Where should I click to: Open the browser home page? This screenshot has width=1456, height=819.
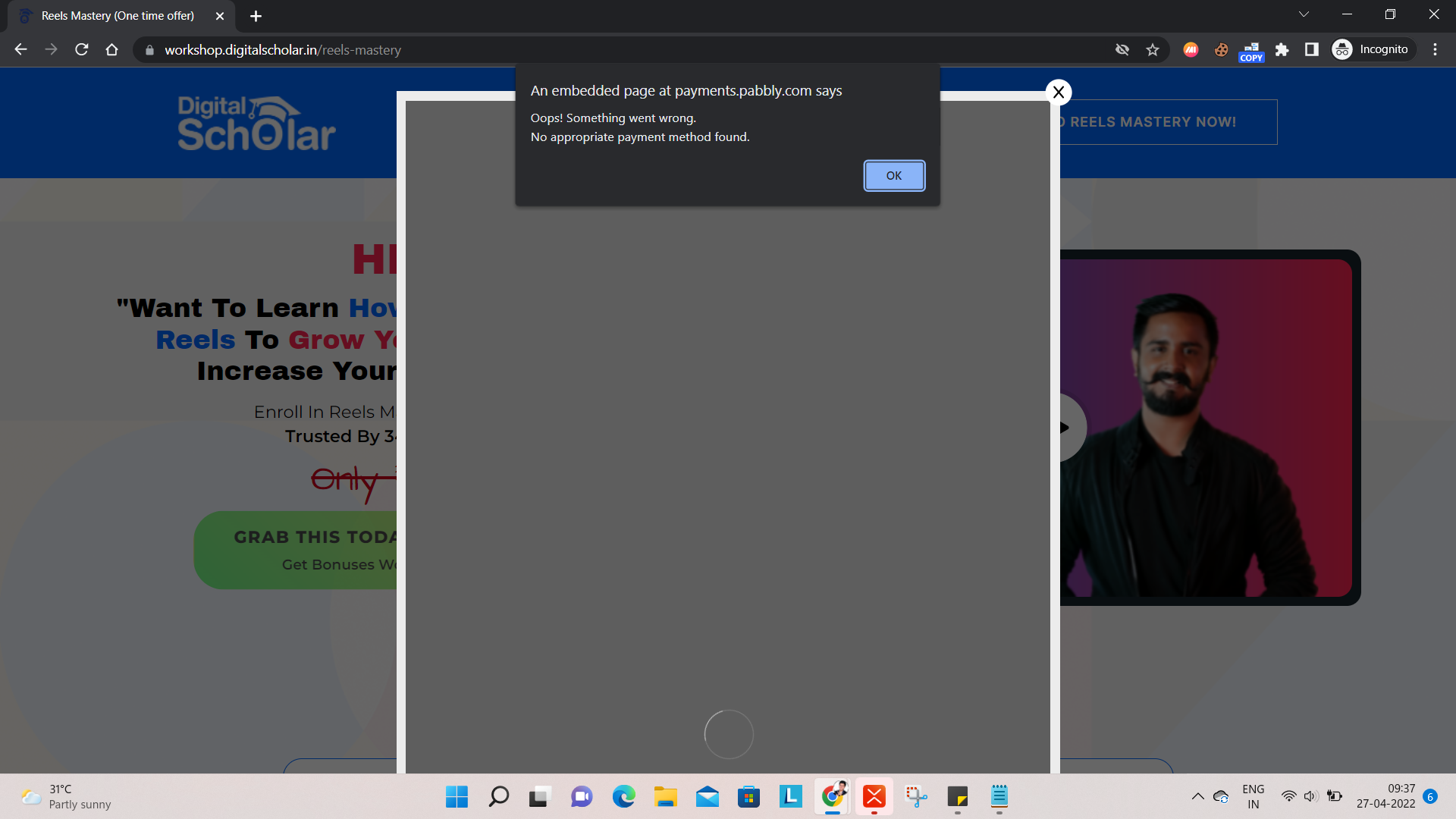(x=112, y=50)
